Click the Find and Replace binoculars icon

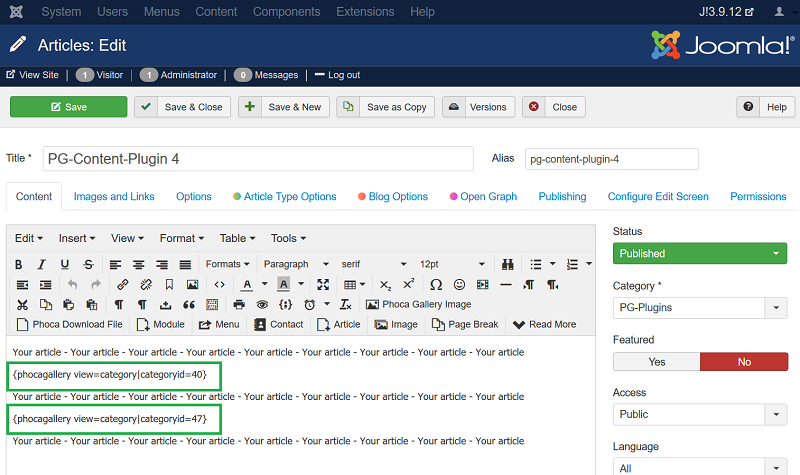click(x=508, y=264)
